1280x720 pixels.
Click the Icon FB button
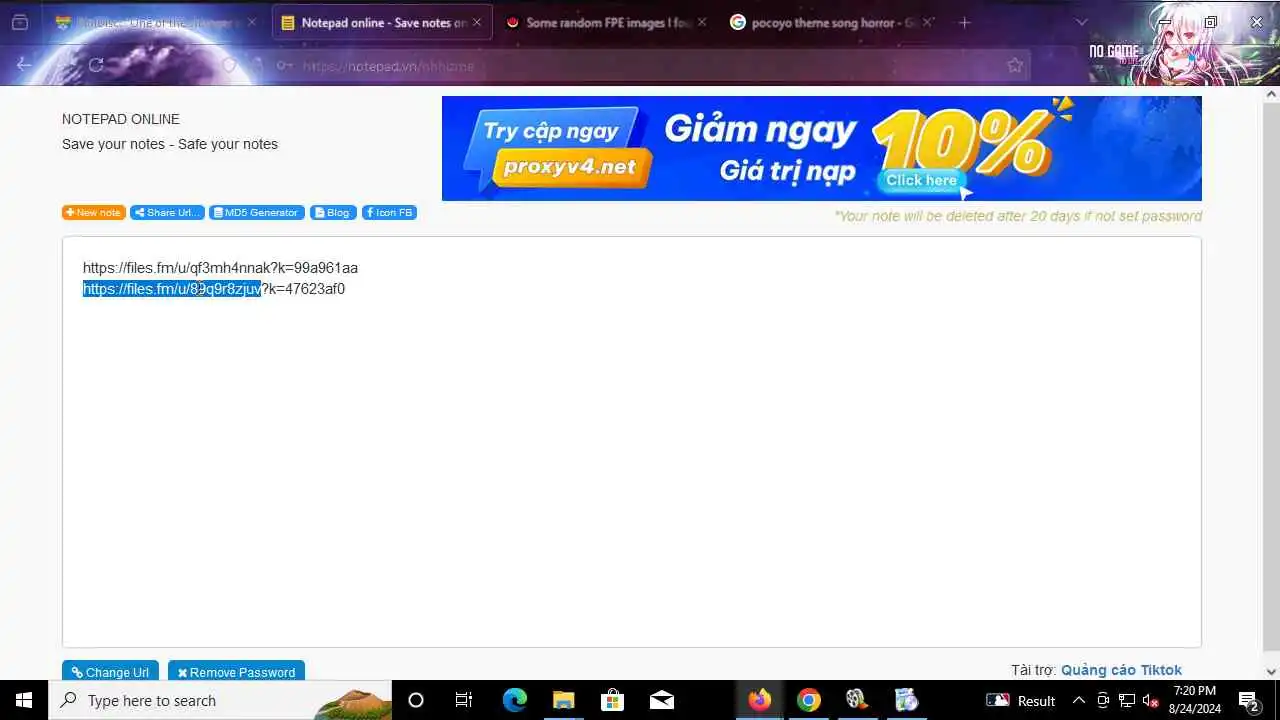(389, 212)
